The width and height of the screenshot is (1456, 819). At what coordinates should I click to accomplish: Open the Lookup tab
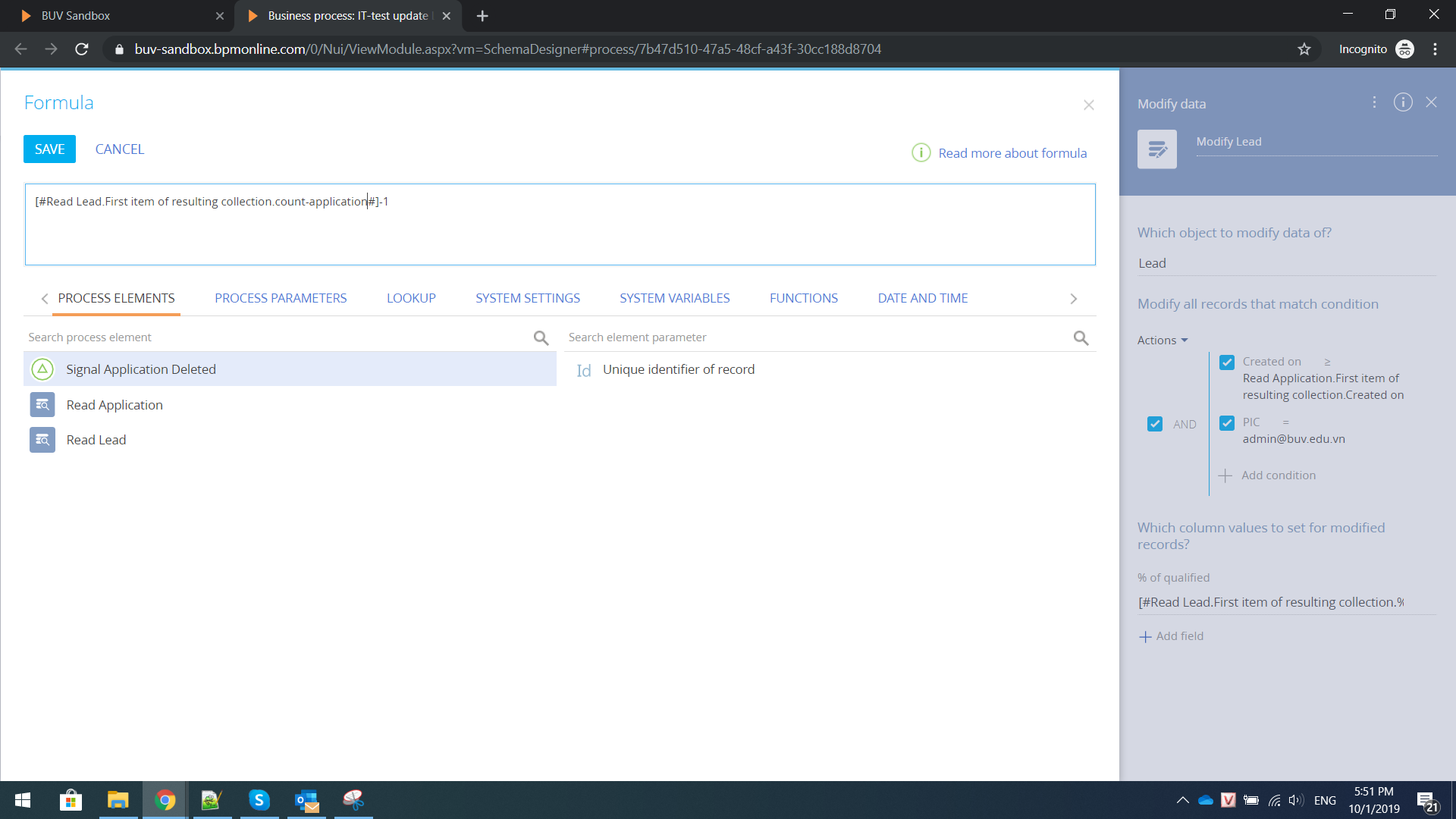coord(411,298)
